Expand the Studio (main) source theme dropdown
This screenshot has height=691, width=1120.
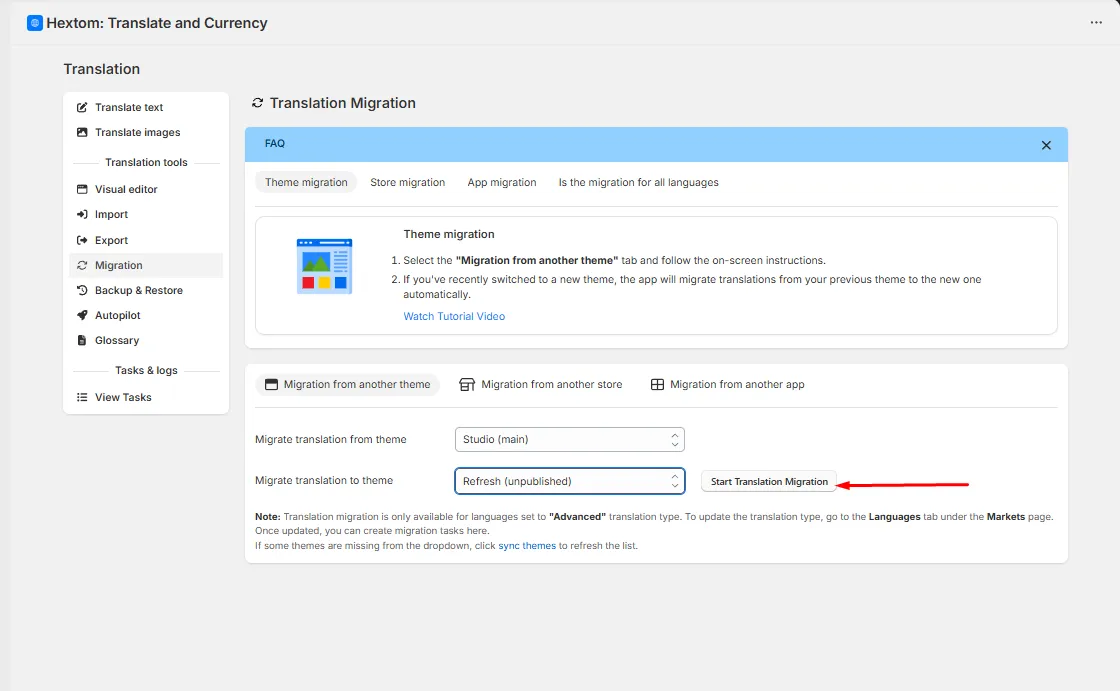coord(569,439)
